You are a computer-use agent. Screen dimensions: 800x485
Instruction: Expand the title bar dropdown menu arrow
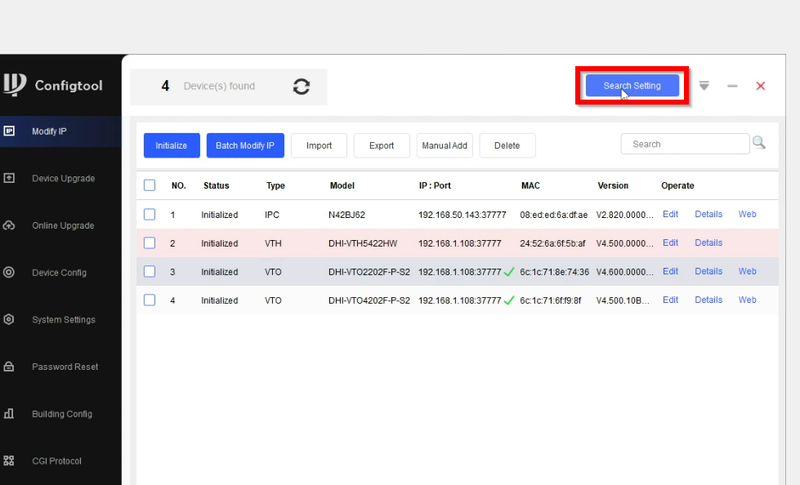tap(704, 86)
